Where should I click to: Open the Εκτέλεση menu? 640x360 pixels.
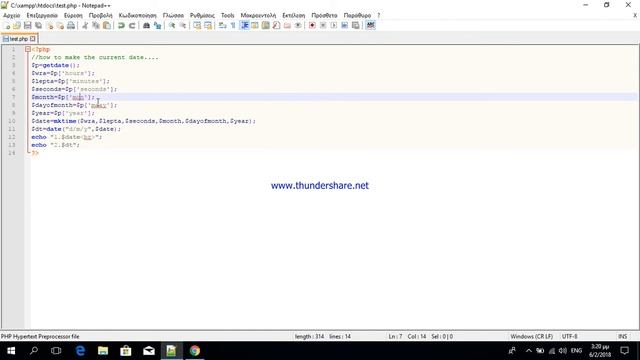293,15
